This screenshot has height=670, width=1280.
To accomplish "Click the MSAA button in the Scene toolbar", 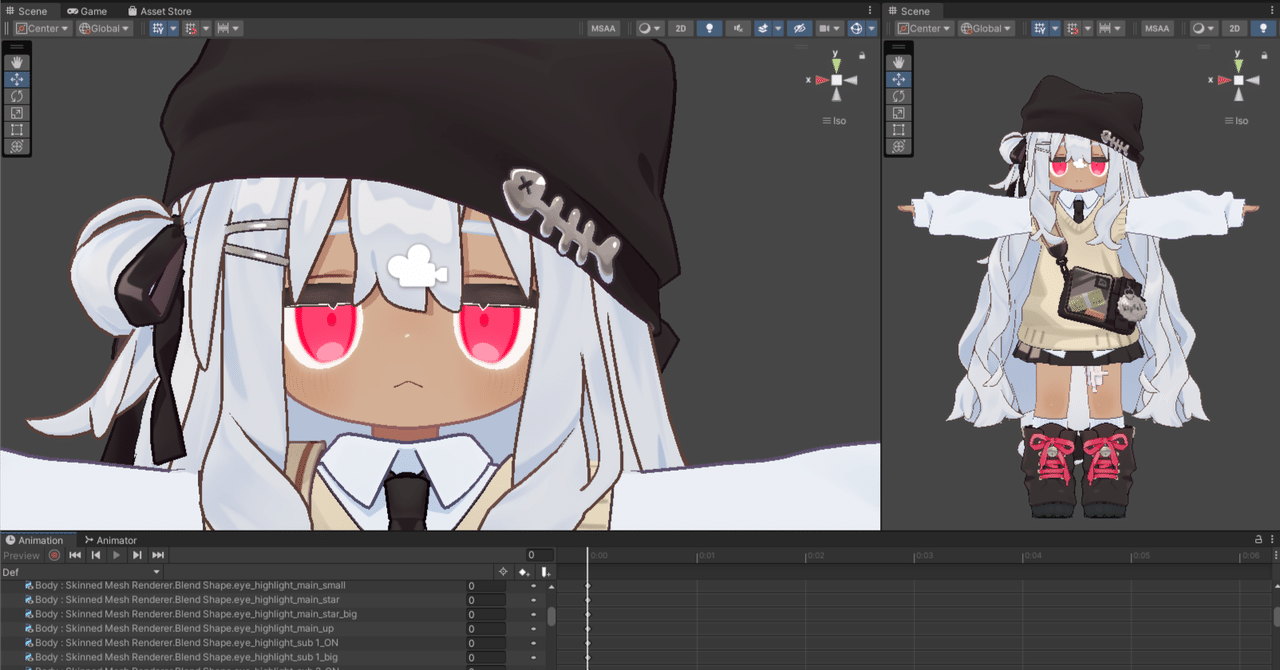I will (602, 28).
